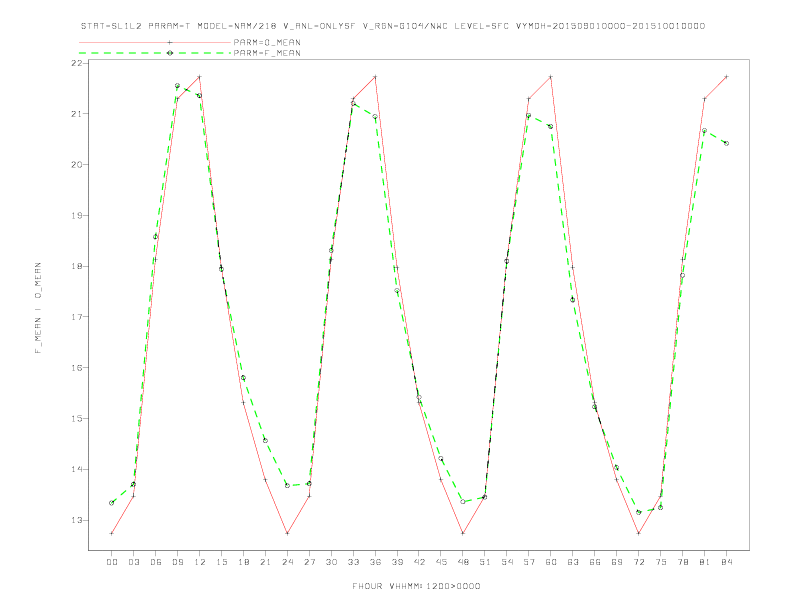The image size is (792, 612).
Task: Click y-axis tick label 13
Action: click(x=77, y=520)
